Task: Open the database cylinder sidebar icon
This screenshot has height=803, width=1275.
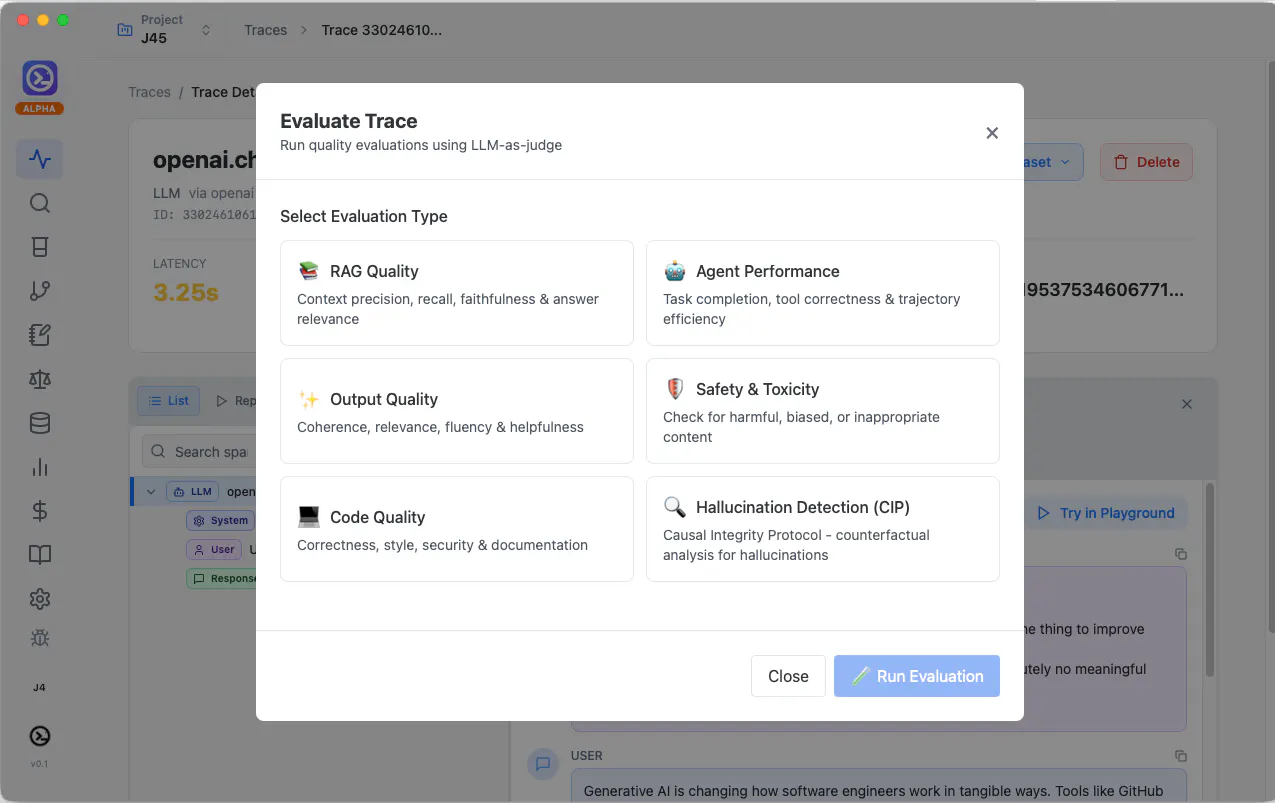Action: [40, 423]
